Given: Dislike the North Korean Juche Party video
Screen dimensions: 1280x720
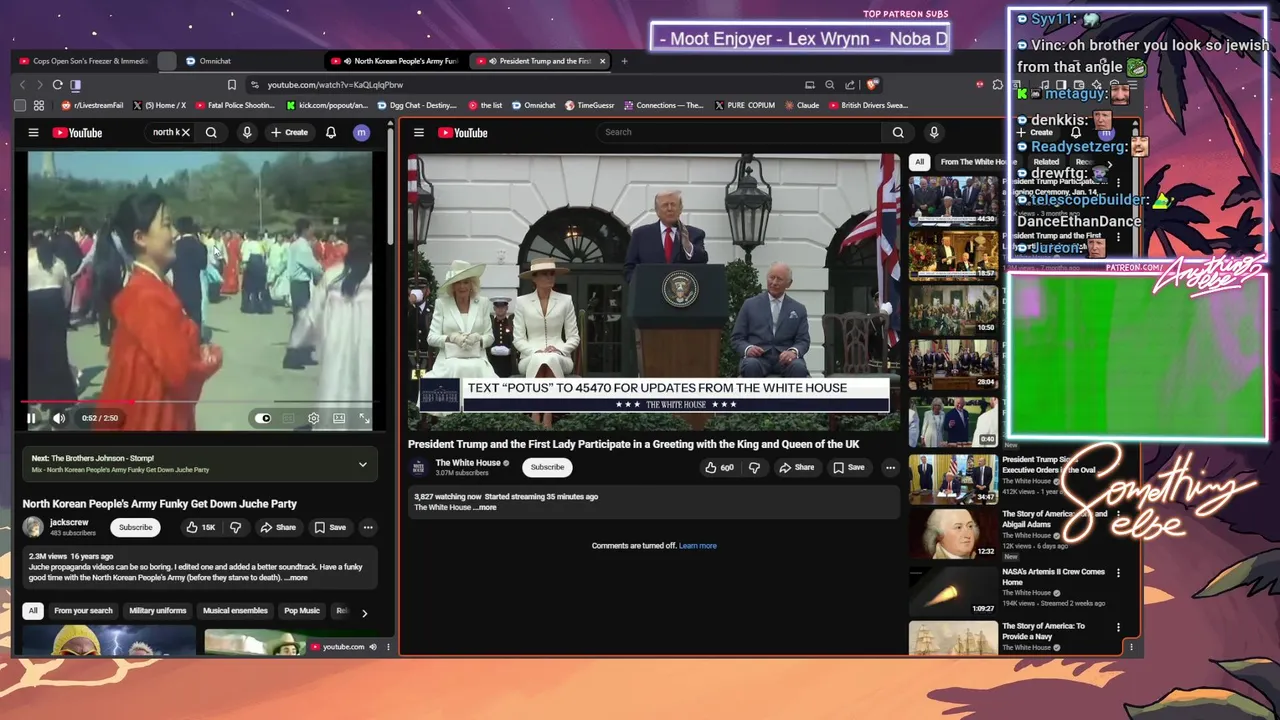Looking at the screenshot, I should [236, 527].
